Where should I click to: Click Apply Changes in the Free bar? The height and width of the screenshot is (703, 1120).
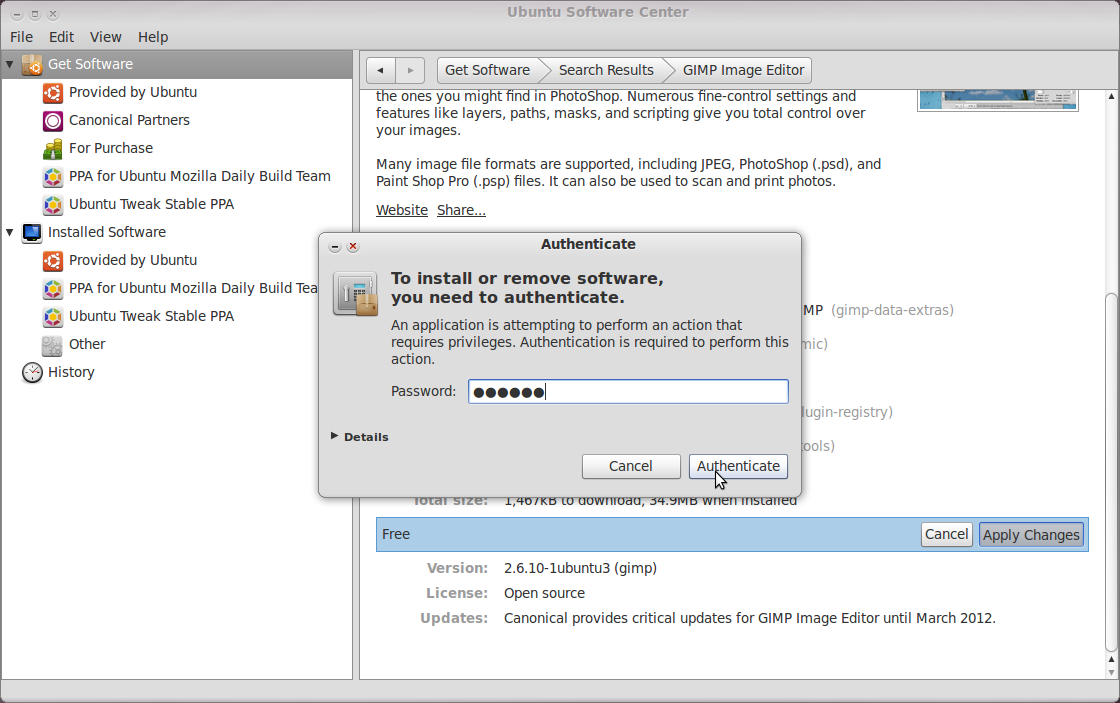click(x=1031, y=535)
